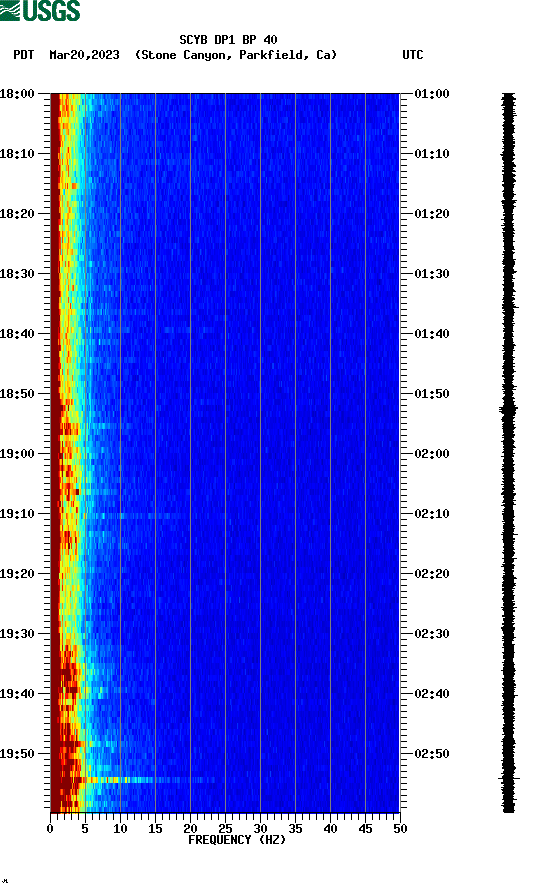Click the "FREQUENCY (HZ)" axis title
The image size is (552, 892).
[x=237, y=840]
